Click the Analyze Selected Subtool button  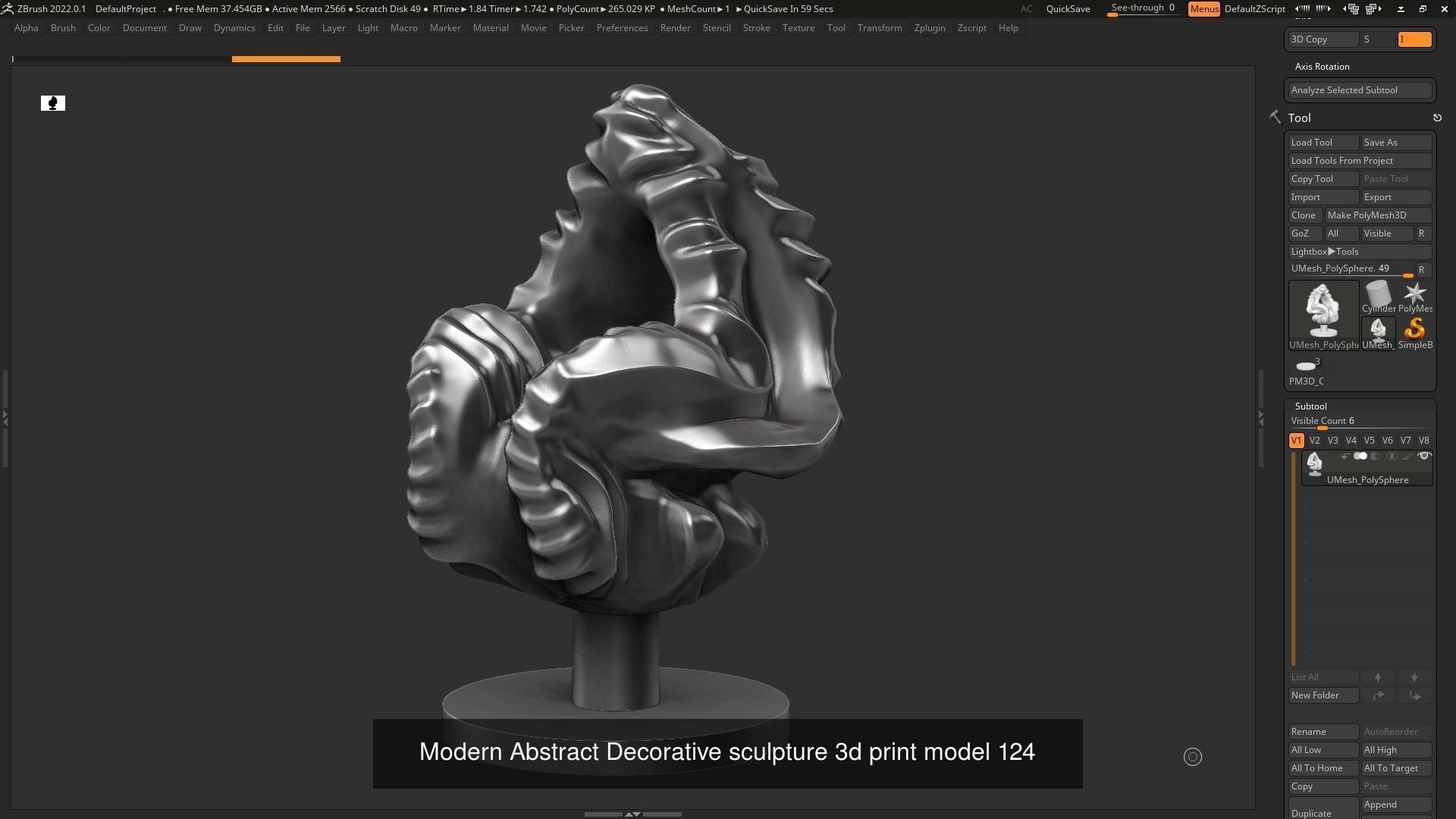[x=1360, y=90]
